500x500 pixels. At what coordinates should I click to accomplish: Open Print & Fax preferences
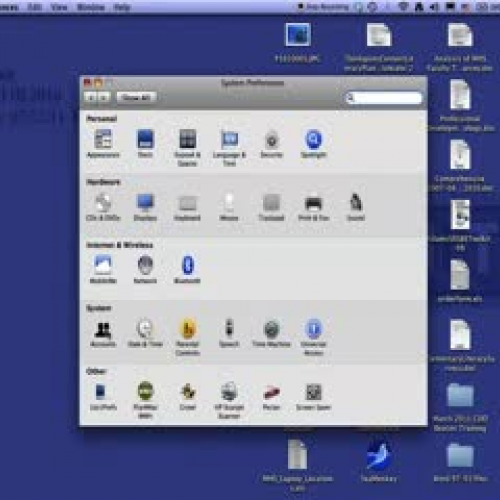point(313,207)
